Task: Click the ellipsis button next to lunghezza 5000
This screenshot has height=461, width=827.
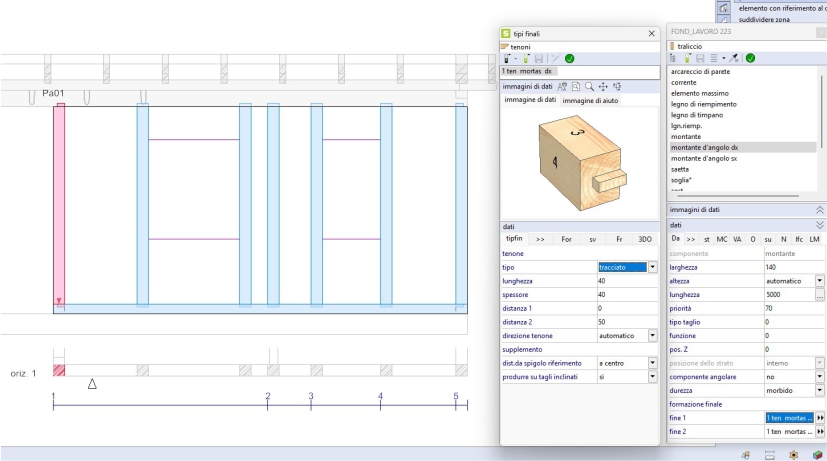Action: 820,296
